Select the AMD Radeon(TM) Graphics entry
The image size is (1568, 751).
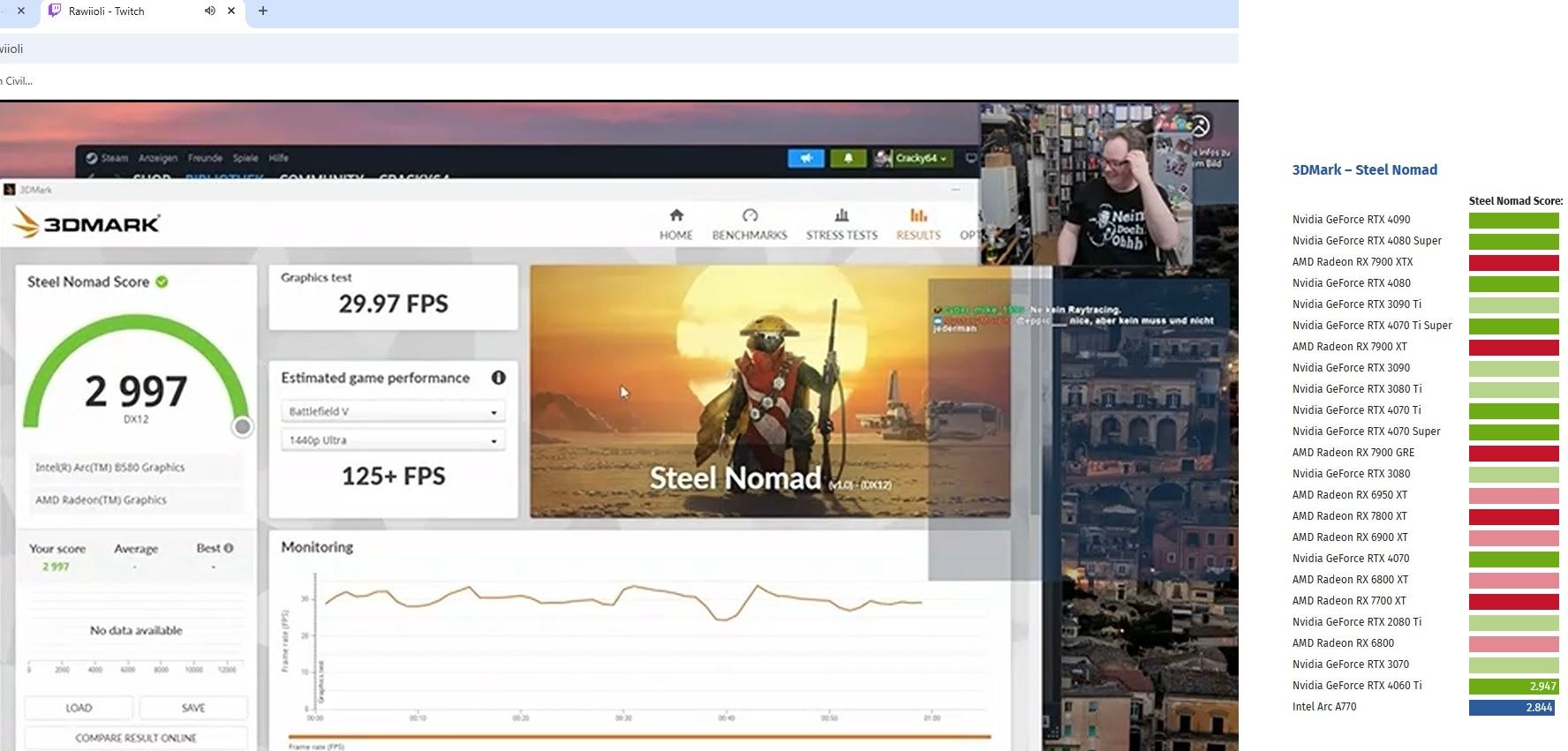[x=135, y=499]
